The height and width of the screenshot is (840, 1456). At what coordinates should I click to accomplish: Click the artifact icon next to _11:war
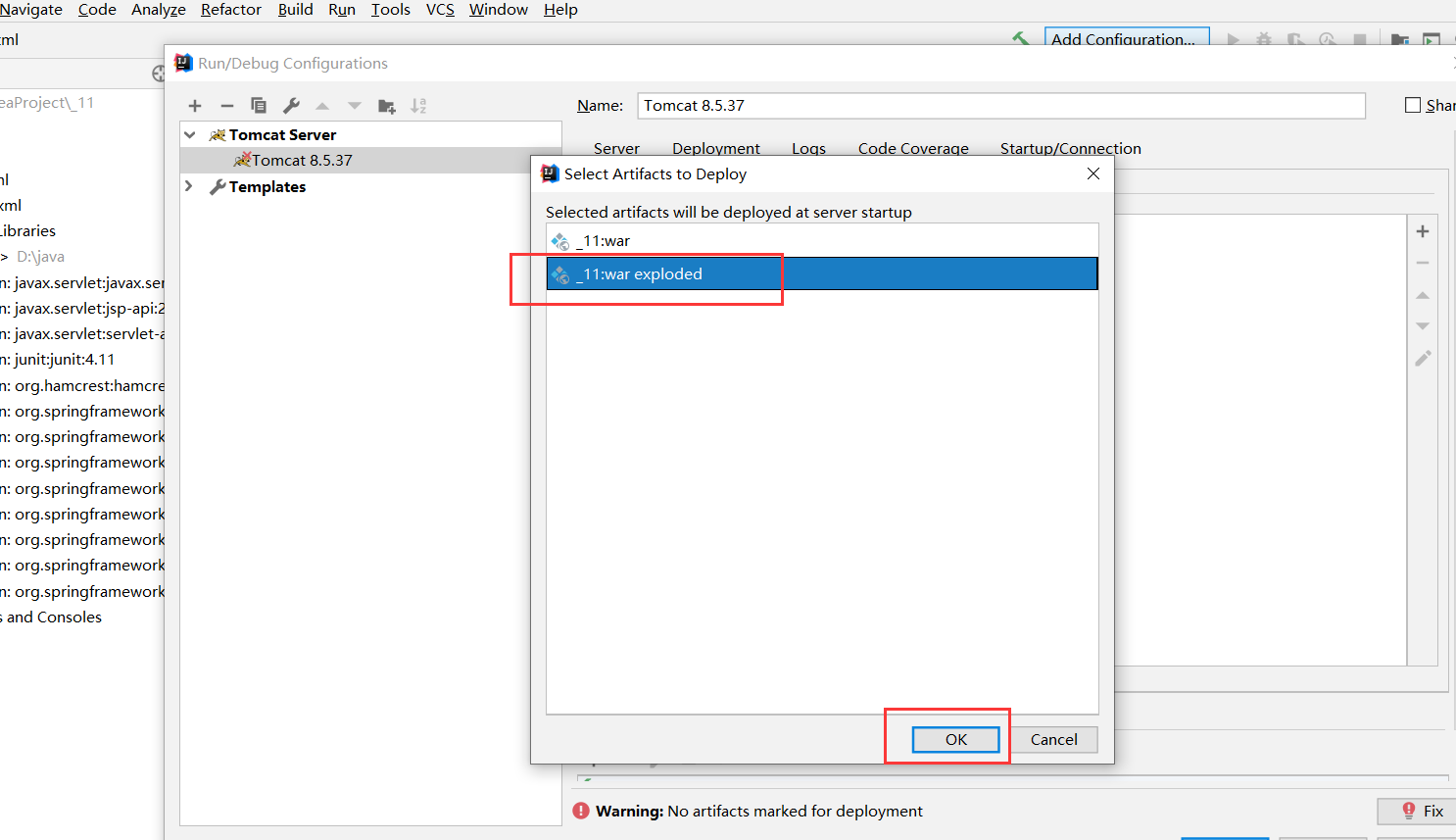pyautogui.click(x=560, y=241)
